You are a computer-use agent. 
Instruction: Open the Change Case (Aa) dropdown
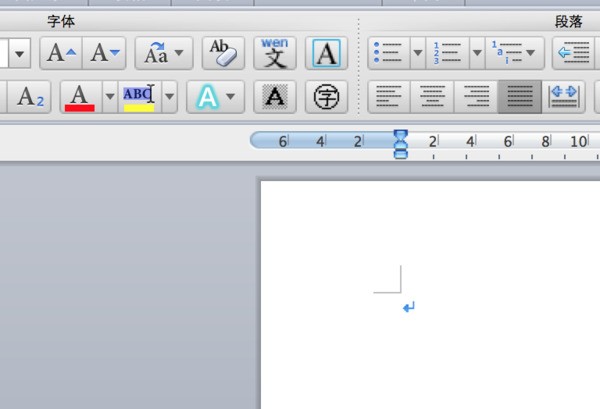click(164, 53)
